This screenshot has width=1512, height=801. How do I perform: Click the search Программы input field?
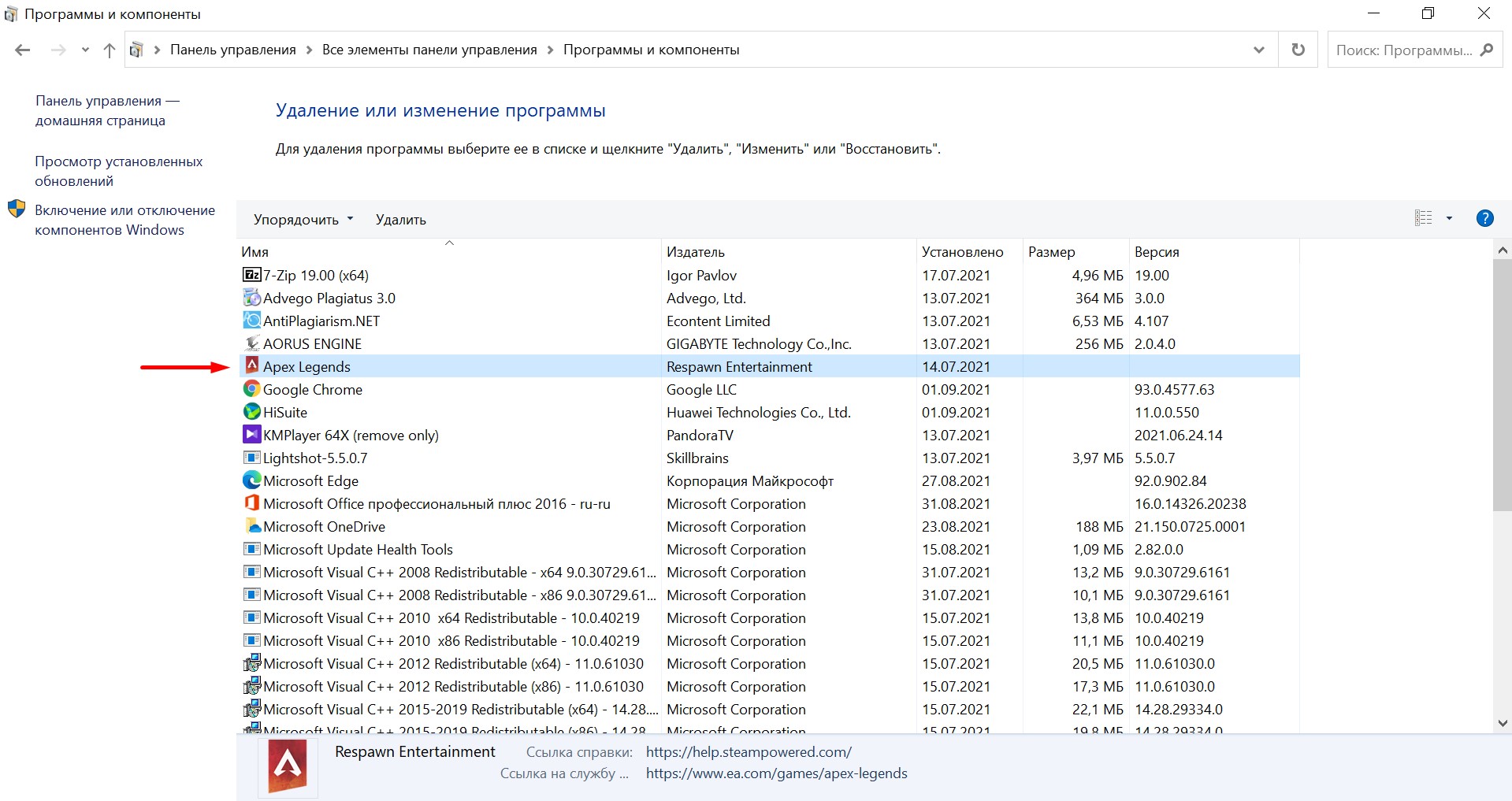1403,50
